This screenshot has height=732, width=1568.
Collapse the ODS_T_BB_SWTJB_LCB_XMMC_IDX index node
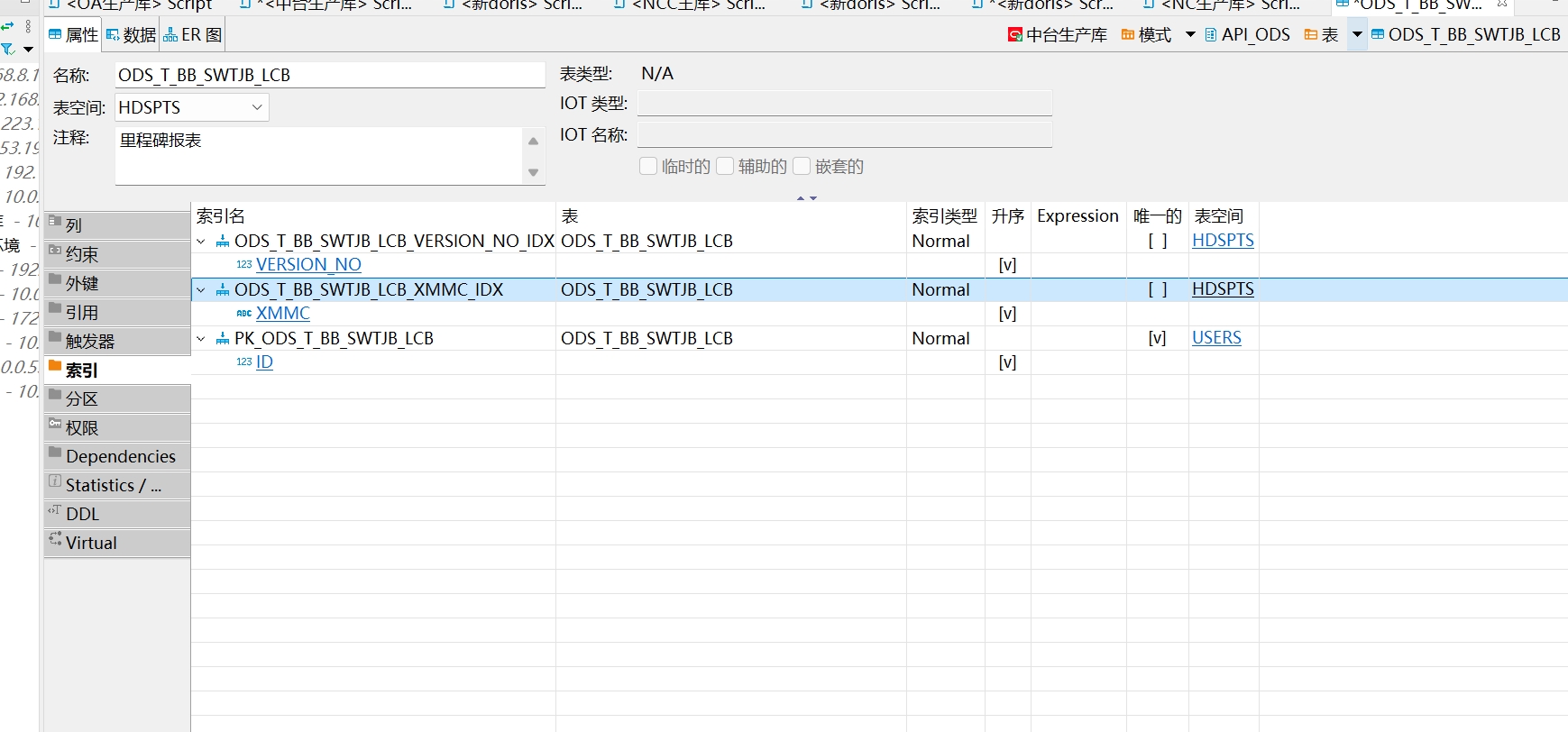click(201, 290)
